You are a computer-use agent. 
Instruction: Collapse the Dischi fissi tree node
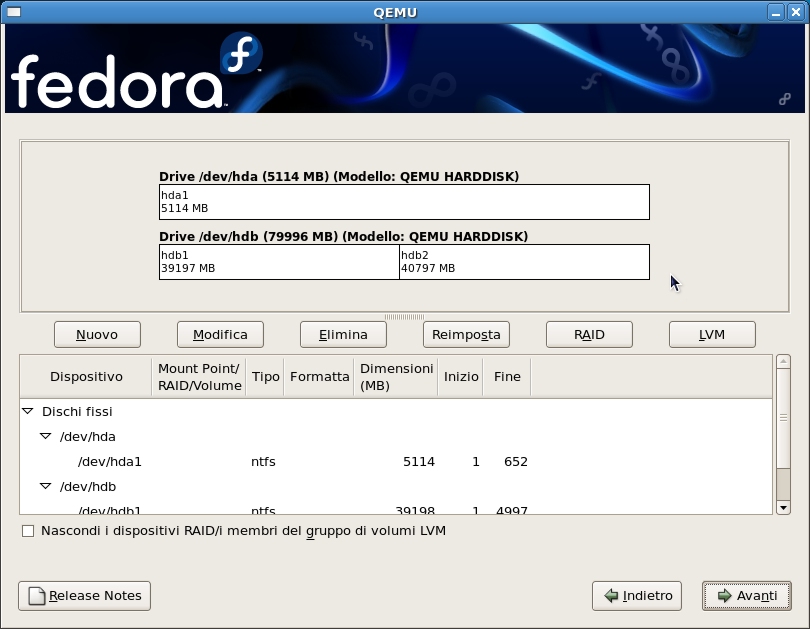(28, 412)
